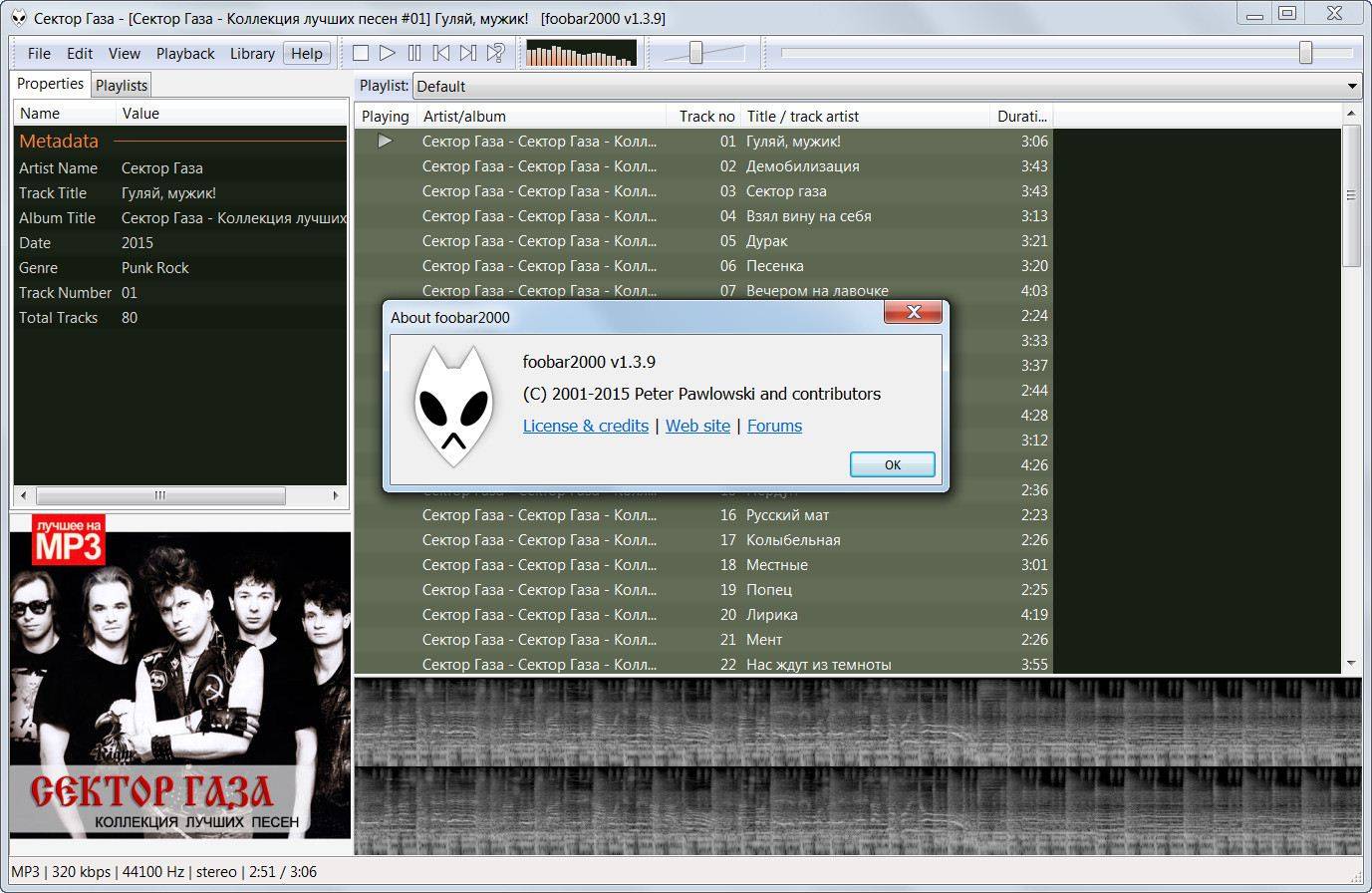This screenshot has height=893, width=1372.
Task: Click the playlist scrollbar down arrow
Action: click(x=1351, y=663)
